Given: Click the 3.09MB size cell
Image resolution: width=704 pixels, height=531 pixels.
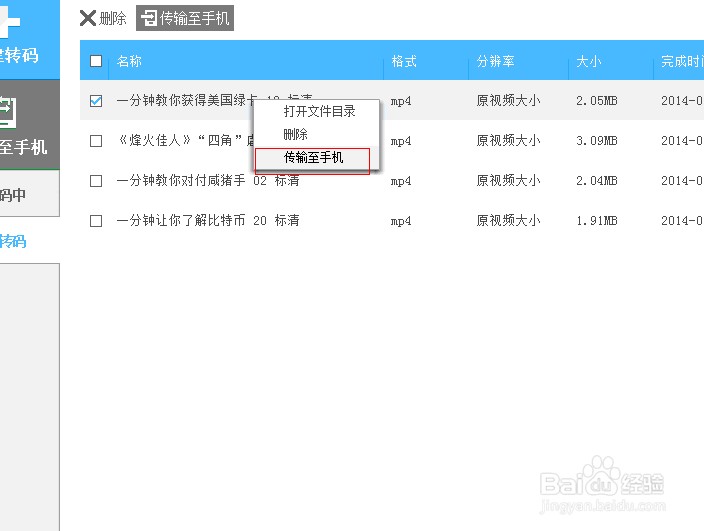Looking at the screenshot, I should pyautogui.click(x=597, y=141).
